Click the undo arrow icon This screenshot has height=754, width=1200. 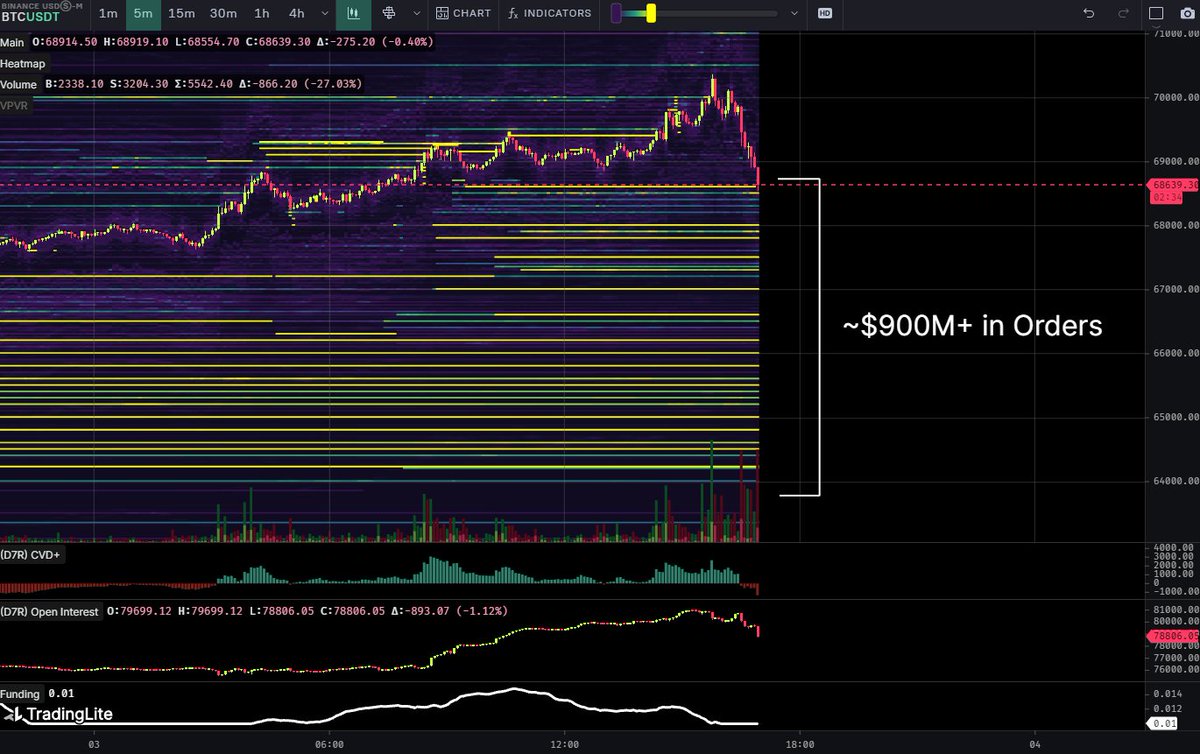tap(1089, 12)
